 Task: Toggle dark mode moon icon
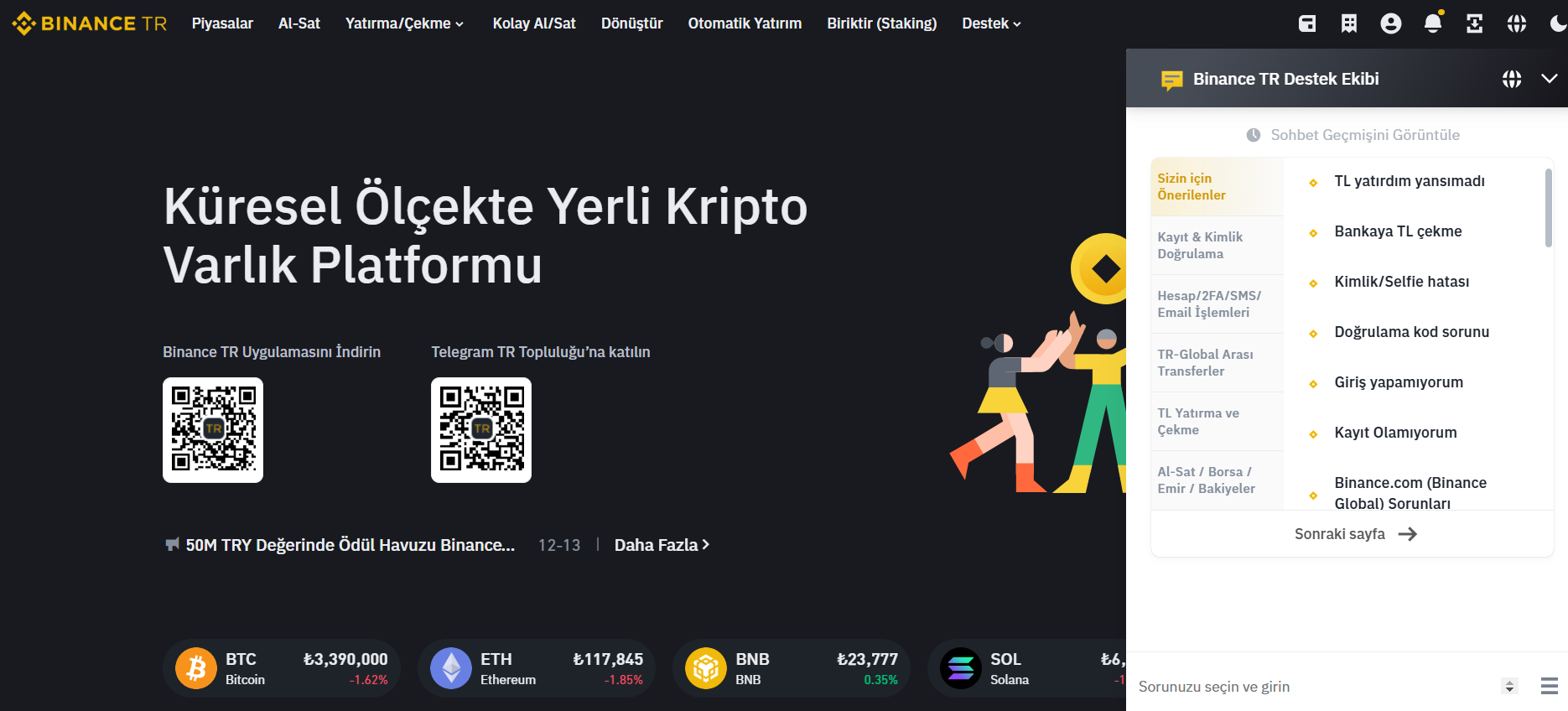click(1558, 23)
